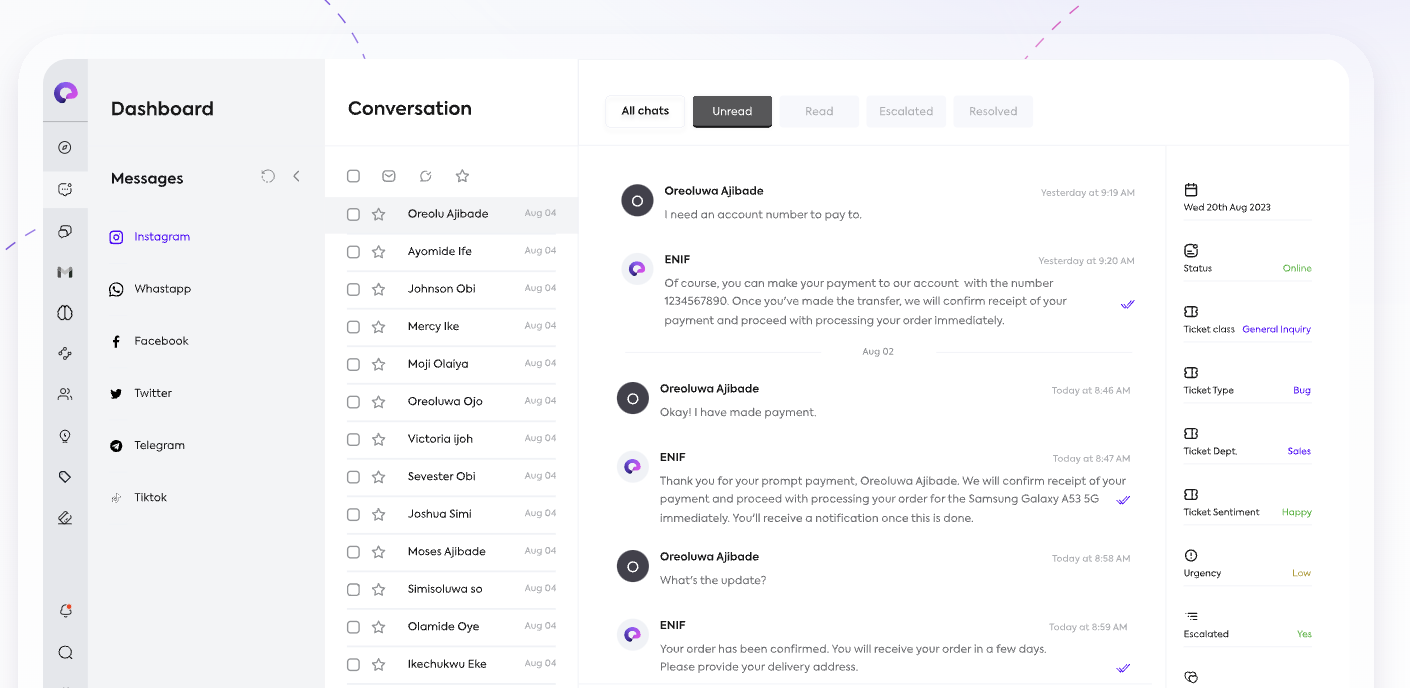Open the connected nodes sidebar icon
1410x688 pixels.
pyautogui.click(x=65, y=353)
